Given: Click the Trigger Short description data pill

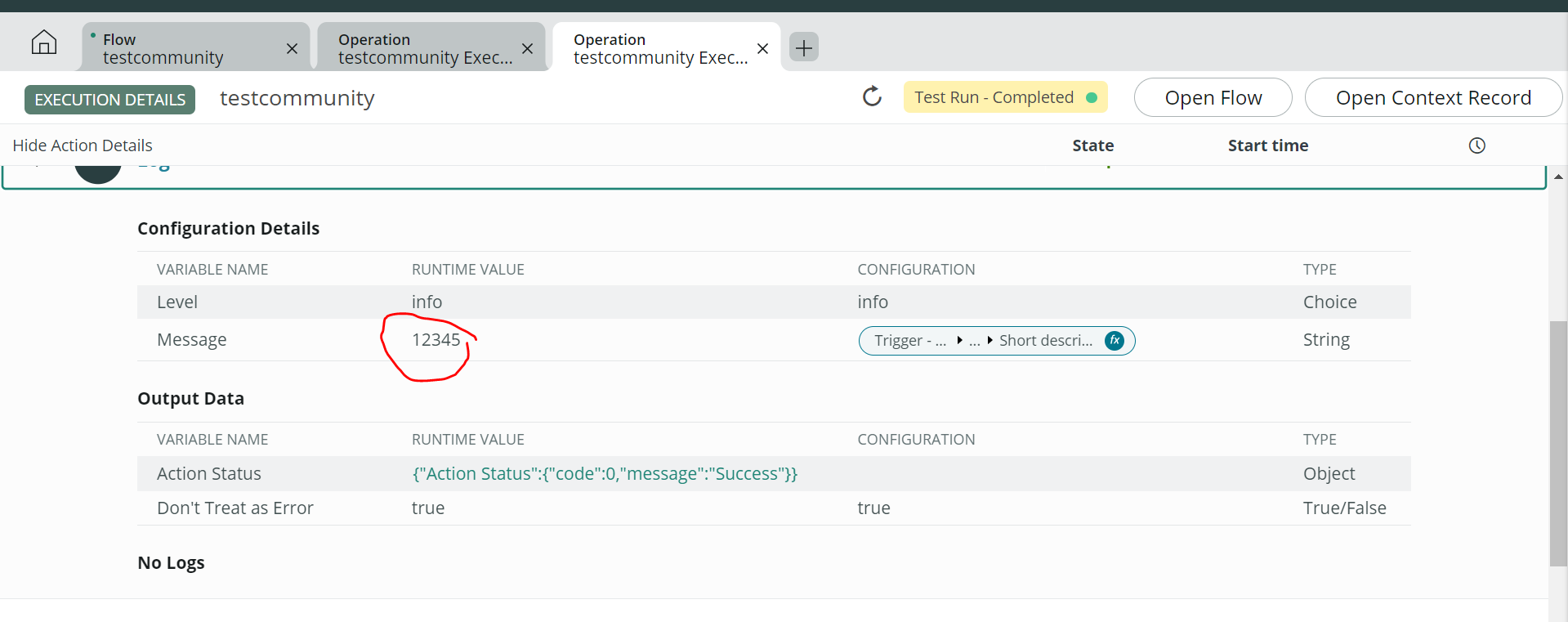Looking at the screenshot, I should [x=996, y=340].
